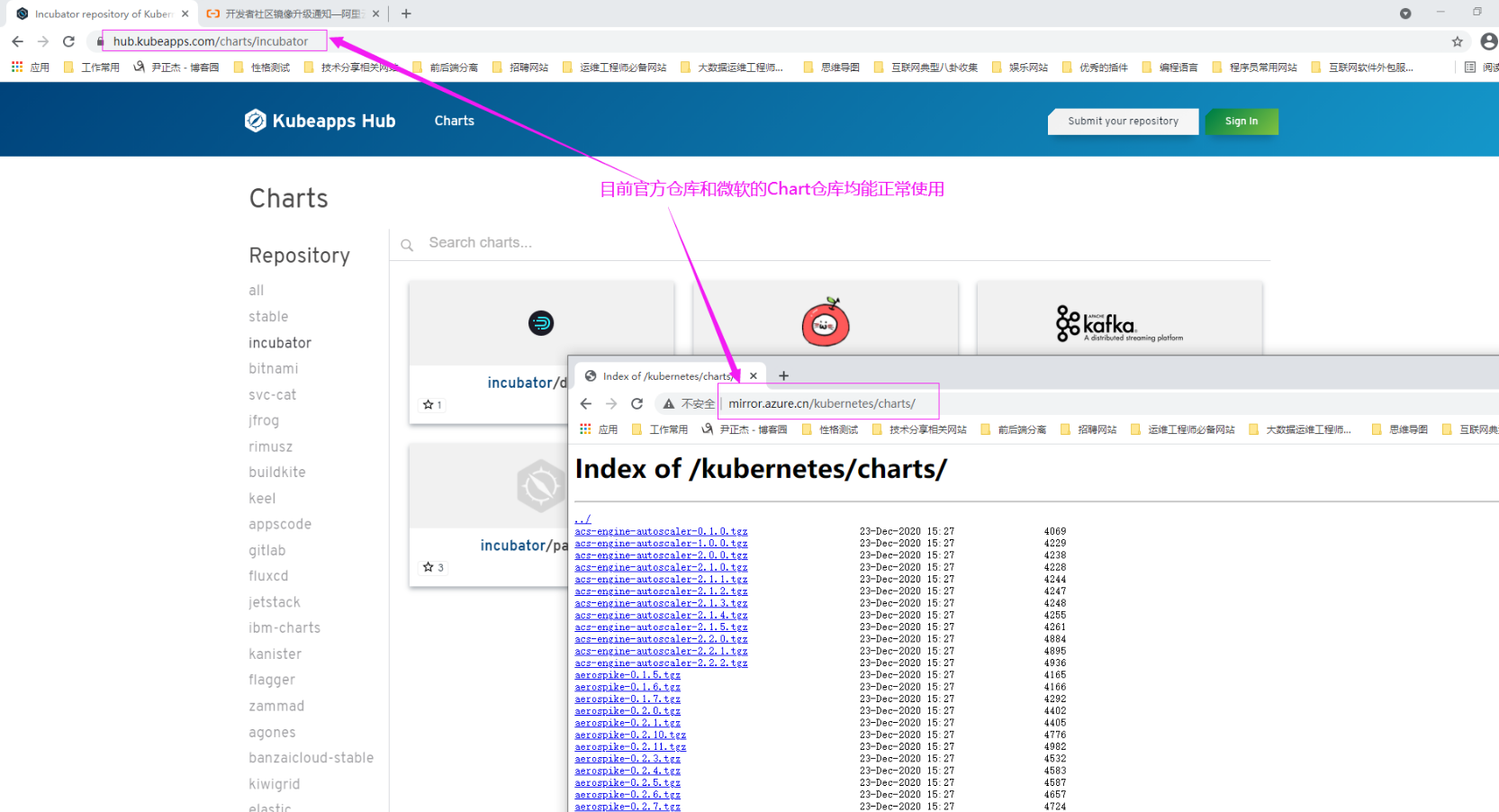This screenshot has width=1499, height=812.
Task: Bookmark this page with star icon
Action: click(1457, 41)
